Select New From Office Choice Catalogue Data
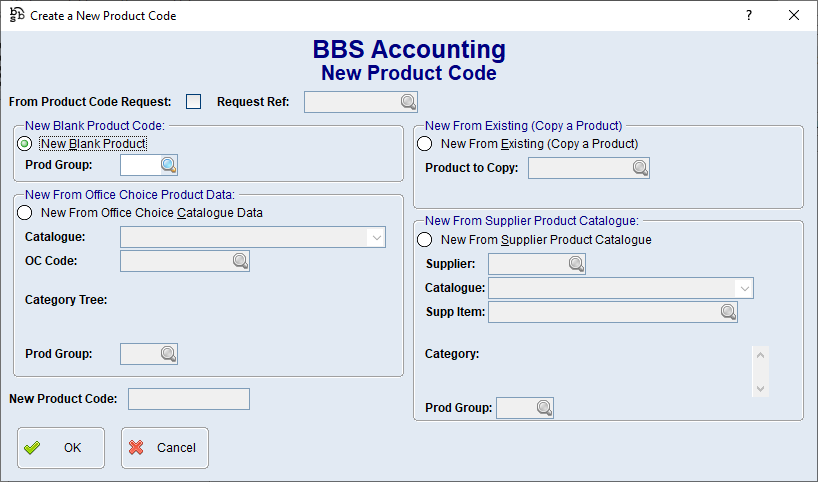Viewport: 818px width, 482px height. [25, 212]
